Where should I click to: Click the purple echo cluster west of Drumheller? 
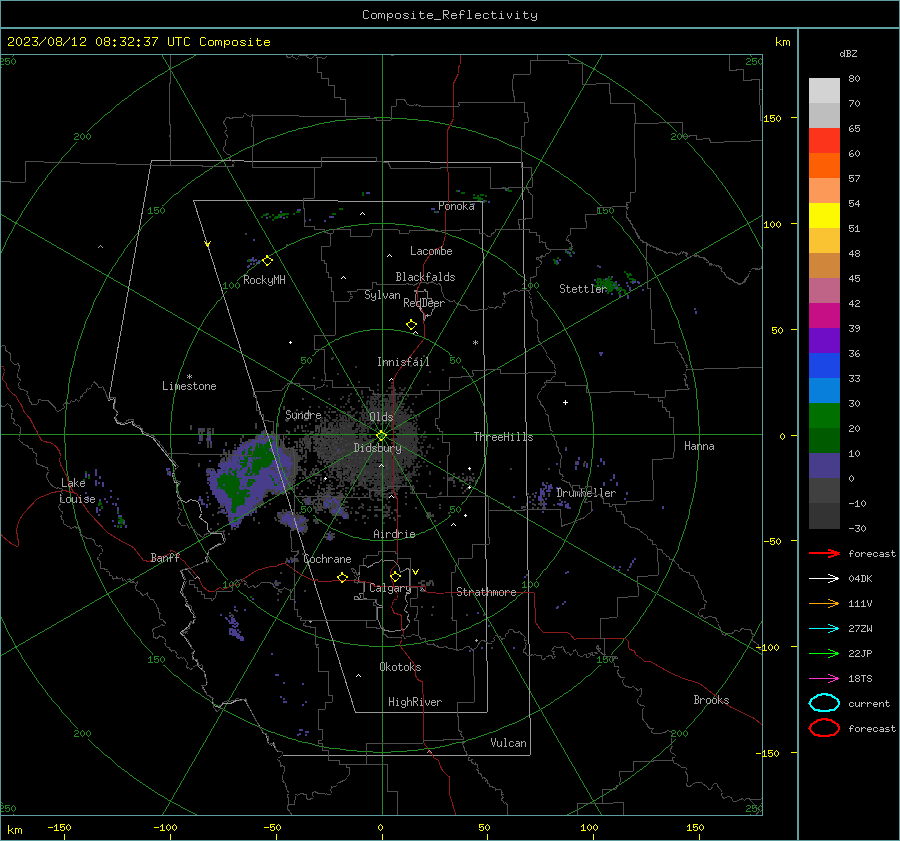543,495
